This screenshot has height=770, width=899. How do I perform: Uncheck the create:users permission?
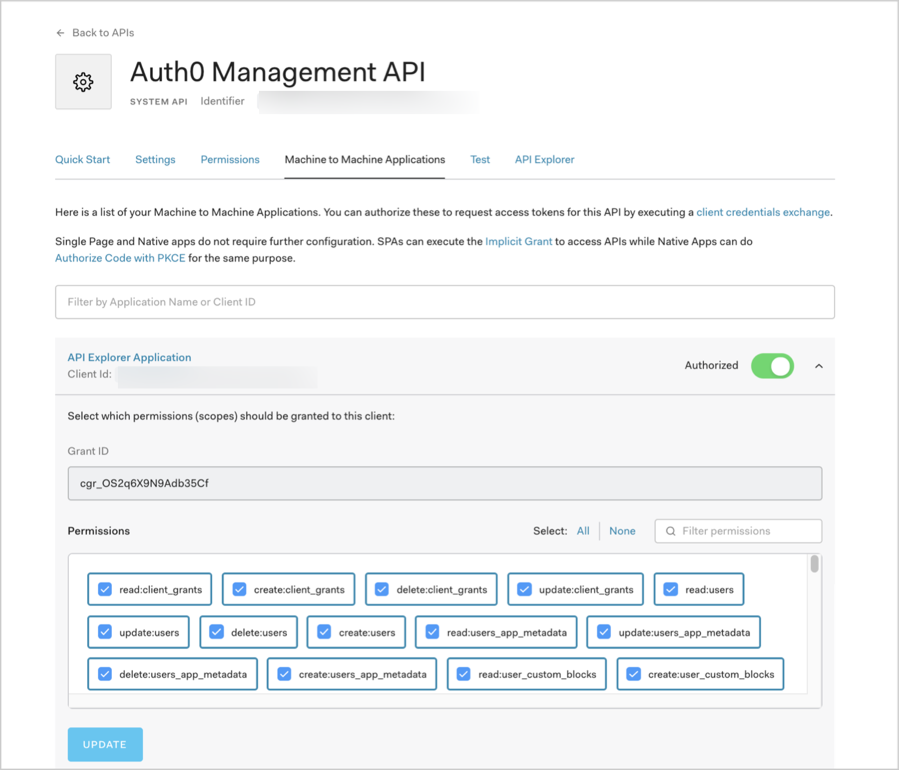click(x=324, y=632)
